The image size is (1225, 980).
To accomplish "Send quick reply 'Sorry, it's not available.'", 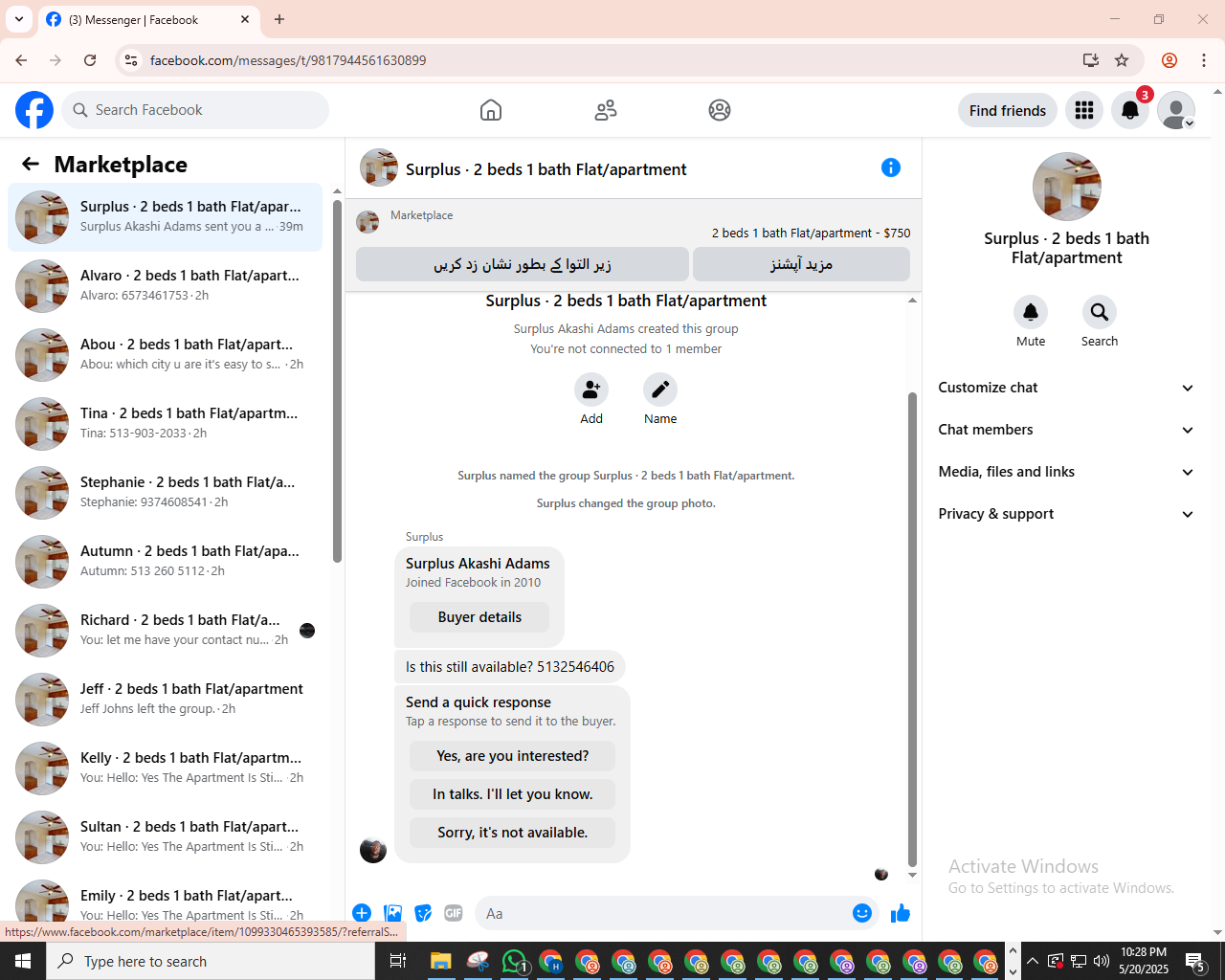I will [x=512, y=833].
